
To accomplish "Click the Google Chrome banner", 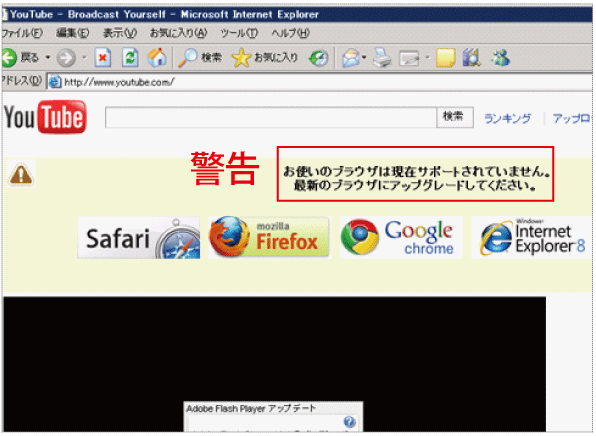I will [x=401, y=238].
